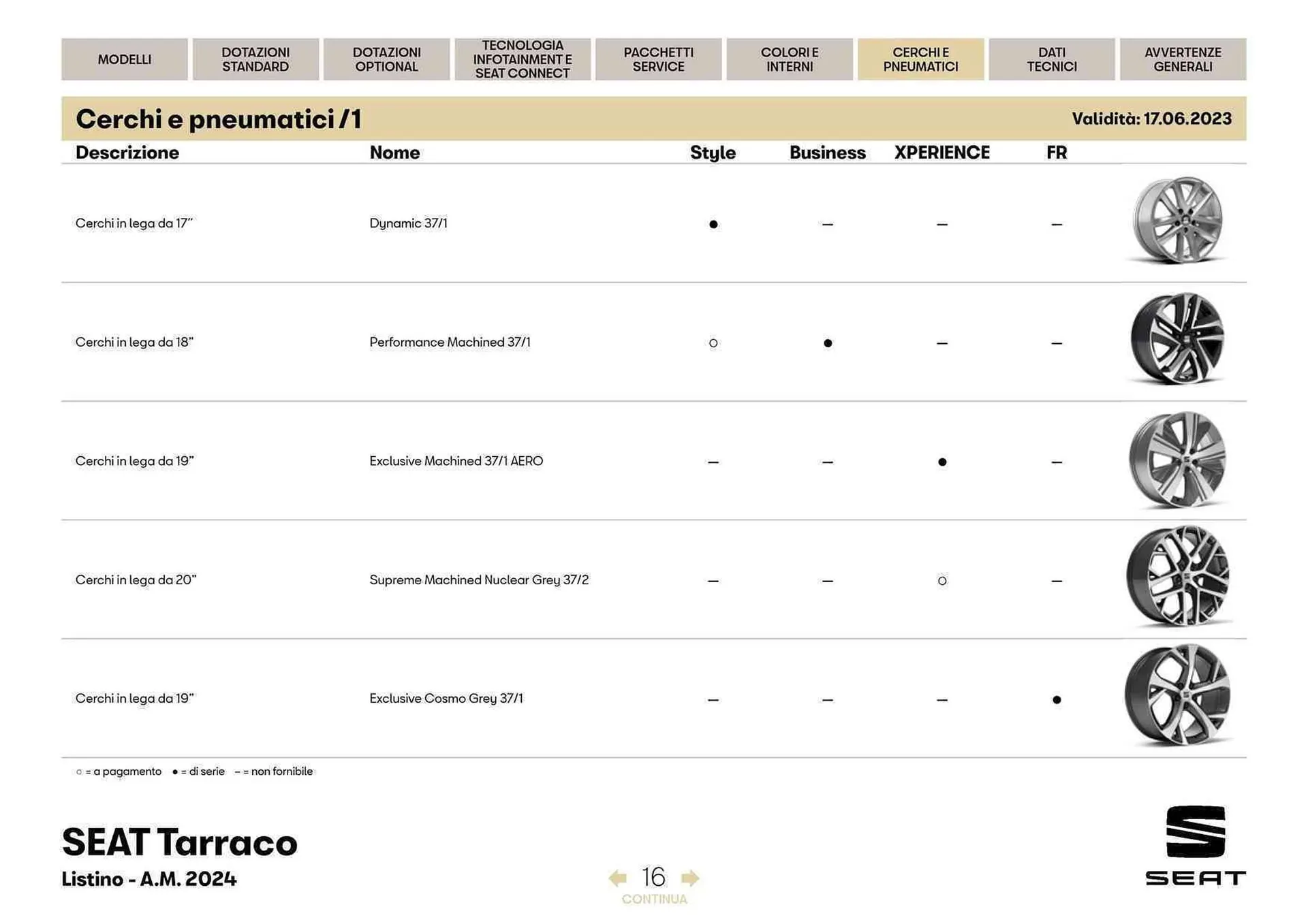Open Tecnologia Infotainment e SEAT Connect tab
This screenshot has height=924, width=1308.
click(x=523, y=59)
